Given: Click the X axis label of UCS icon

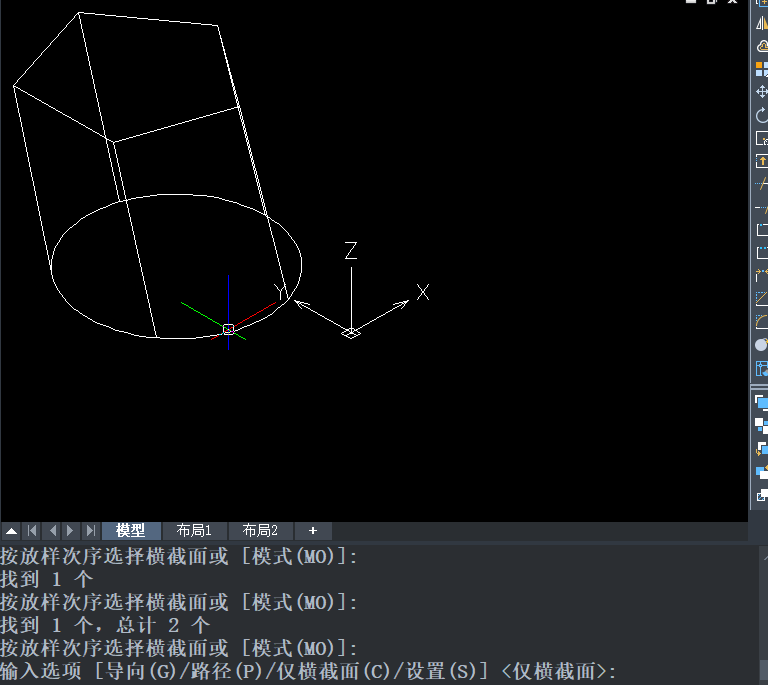Looking at the screenshot, I should [423, 292].
